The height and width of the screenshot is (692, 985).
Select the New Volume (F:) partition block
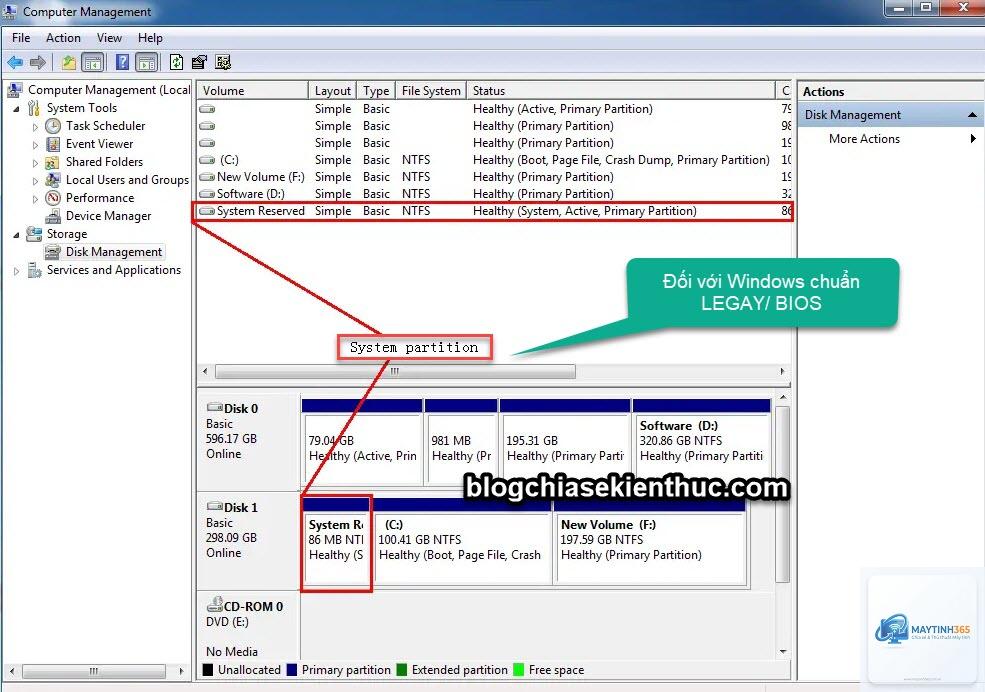(650, 540)
